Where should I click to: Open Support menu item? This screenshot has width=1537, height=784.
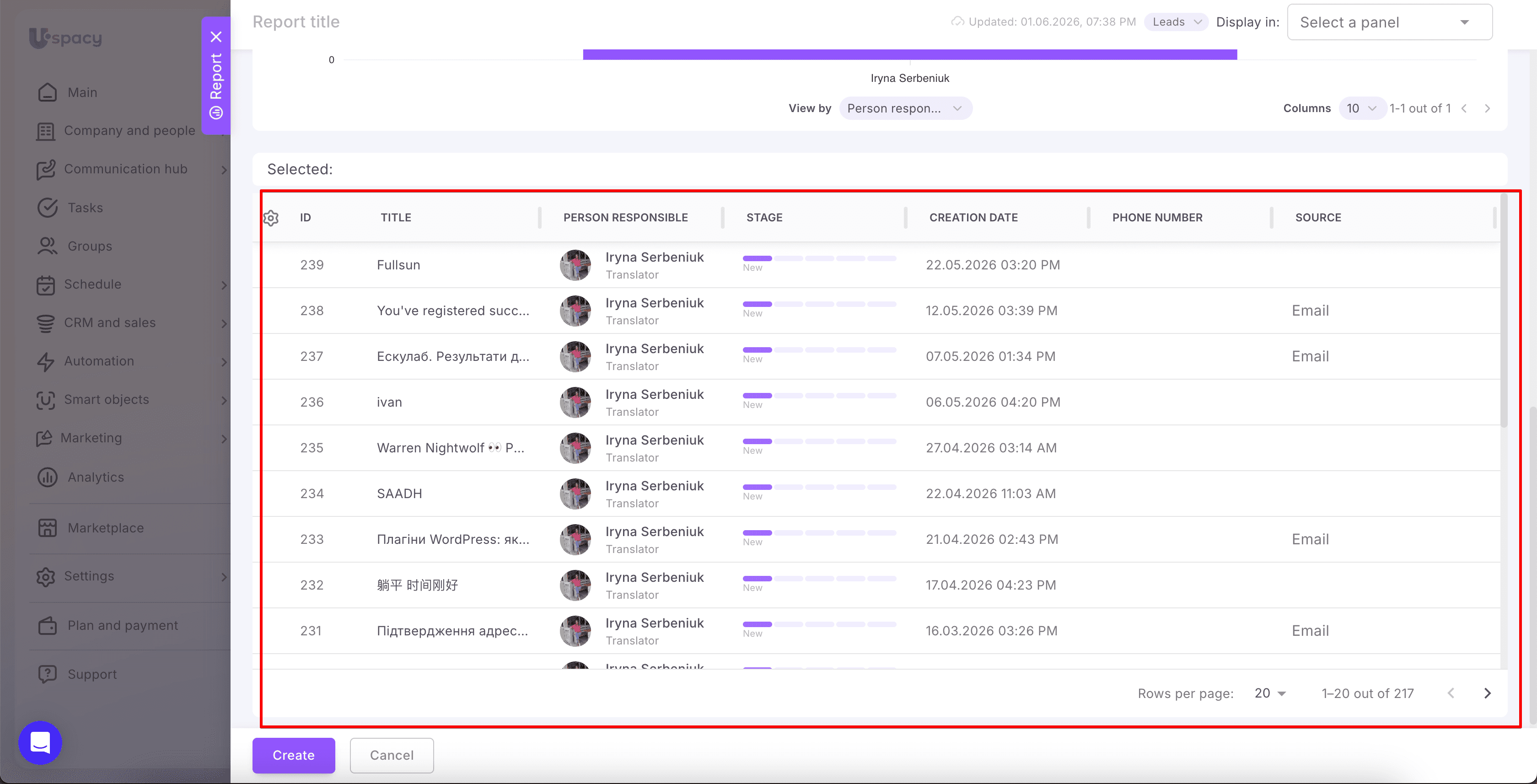(92, 674)
